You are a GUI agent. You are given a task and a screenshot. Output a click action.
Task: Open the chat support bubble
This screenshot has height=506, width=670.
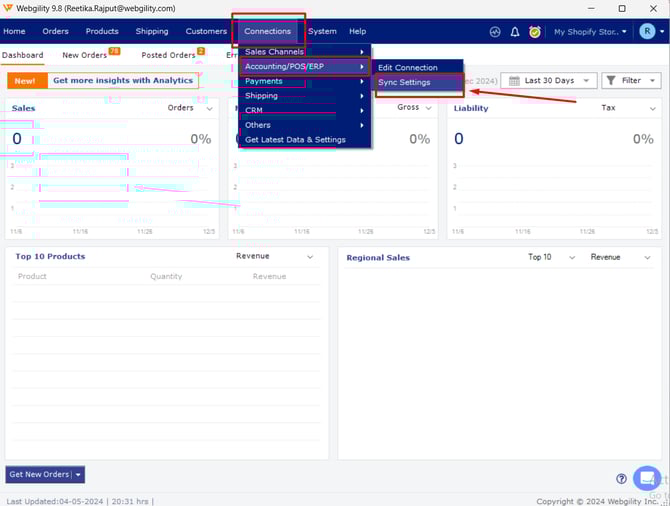[647, 477]
